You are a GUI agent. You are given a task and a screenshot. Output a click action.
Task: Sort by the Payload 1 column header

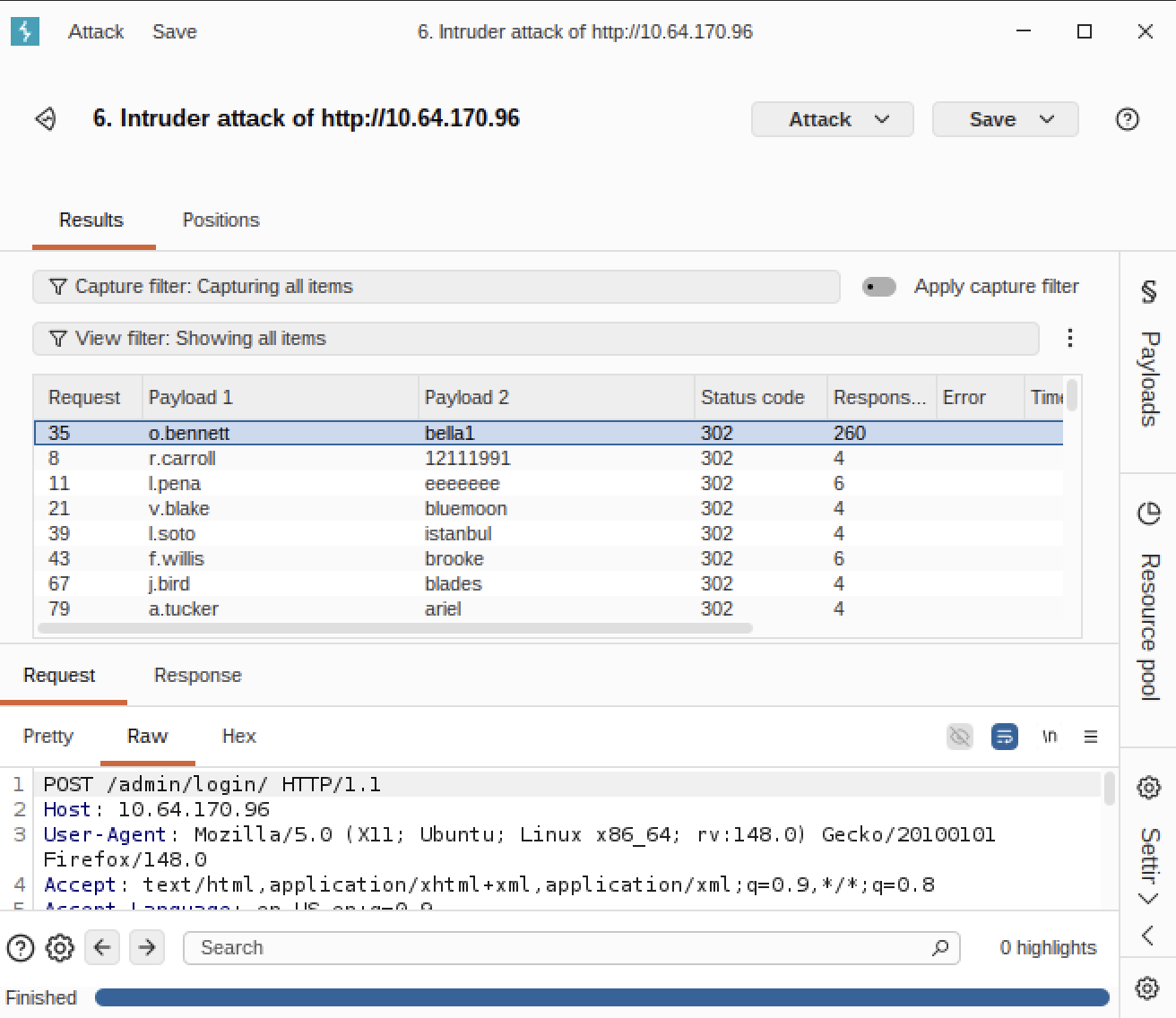[281, 397]
